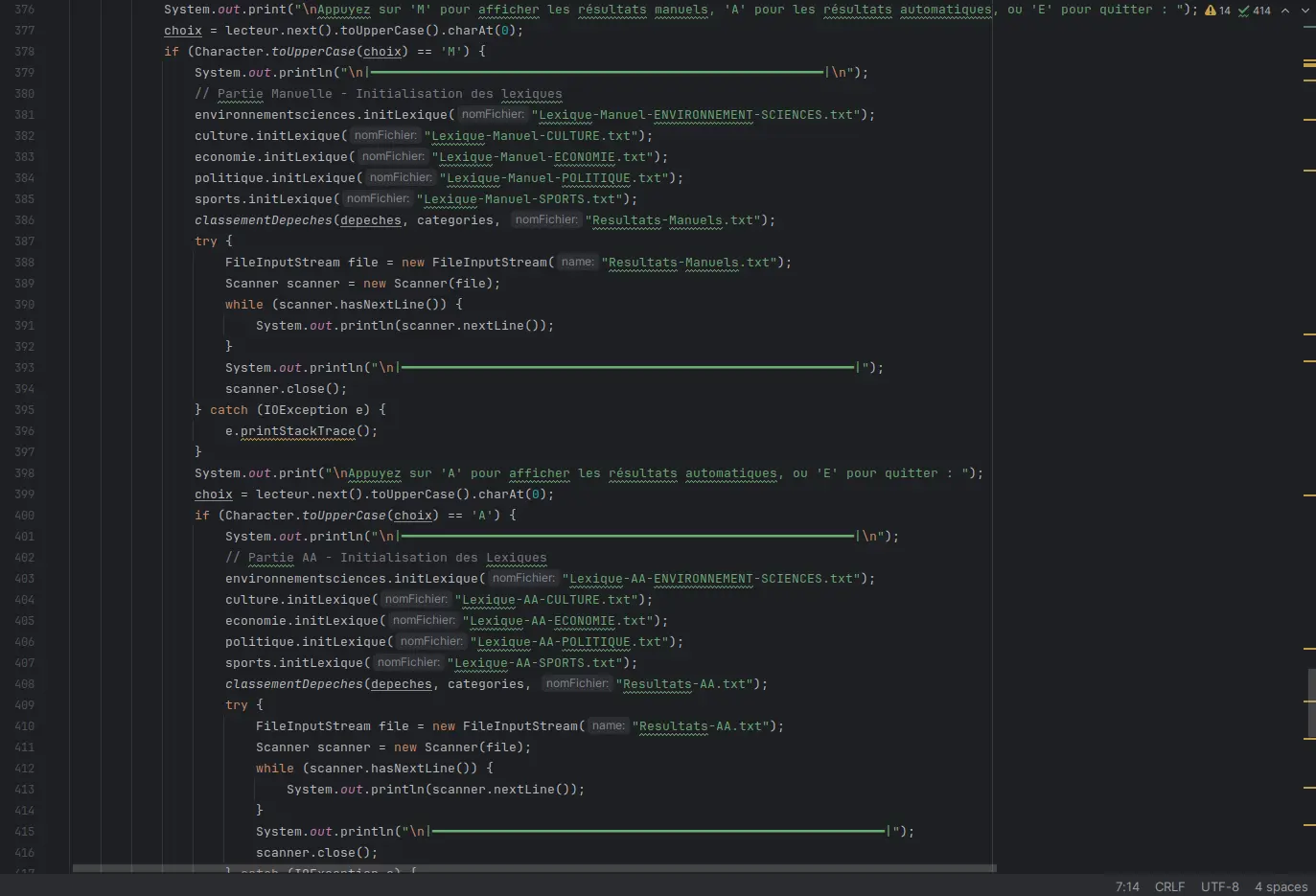Screen dimensions: 1316x896
Task: Open the CRLF line separator selector
Action: pos(1169,886)
